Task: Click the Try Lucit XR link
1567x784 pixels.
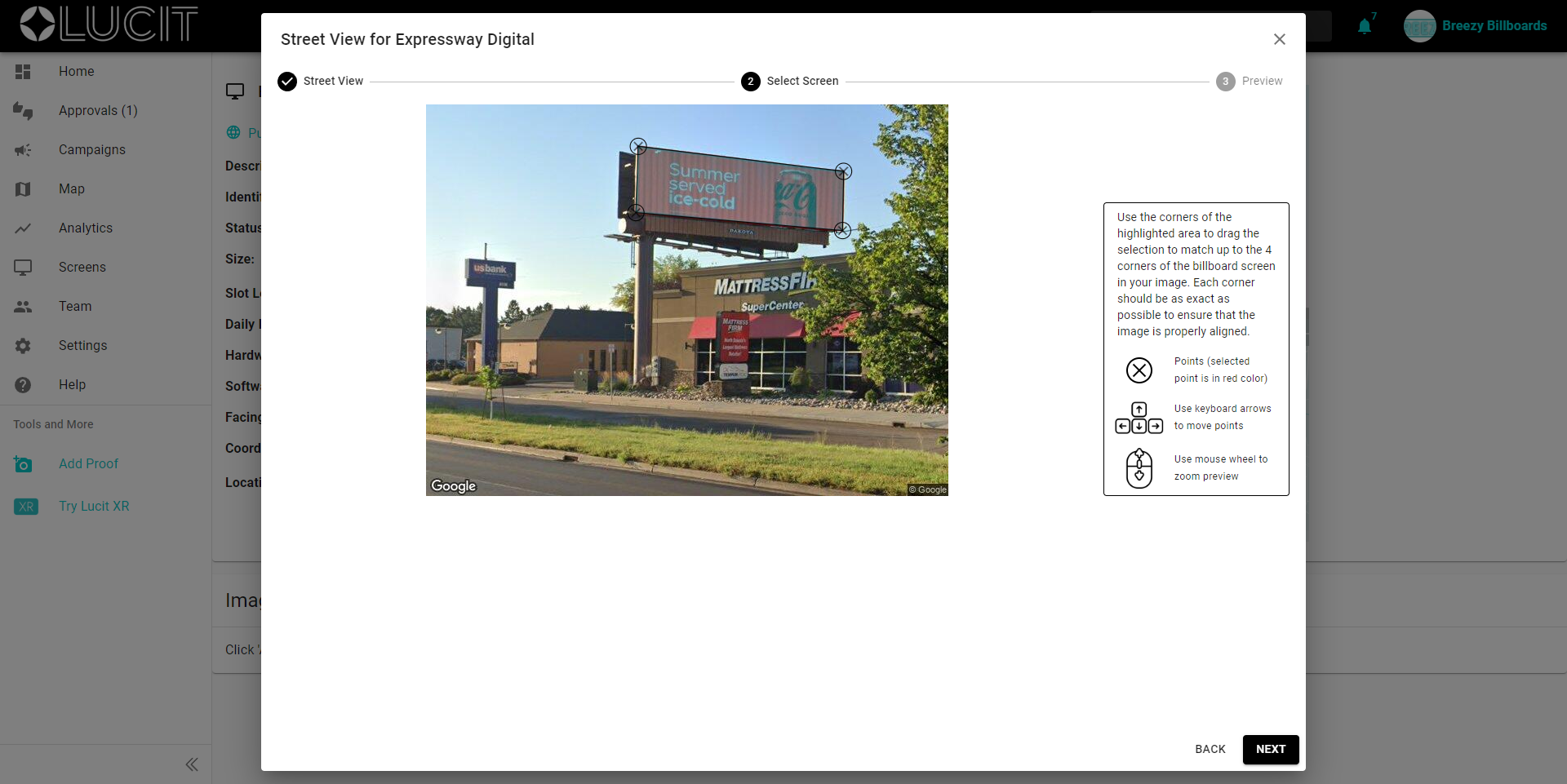Action: tap(94, 507)
